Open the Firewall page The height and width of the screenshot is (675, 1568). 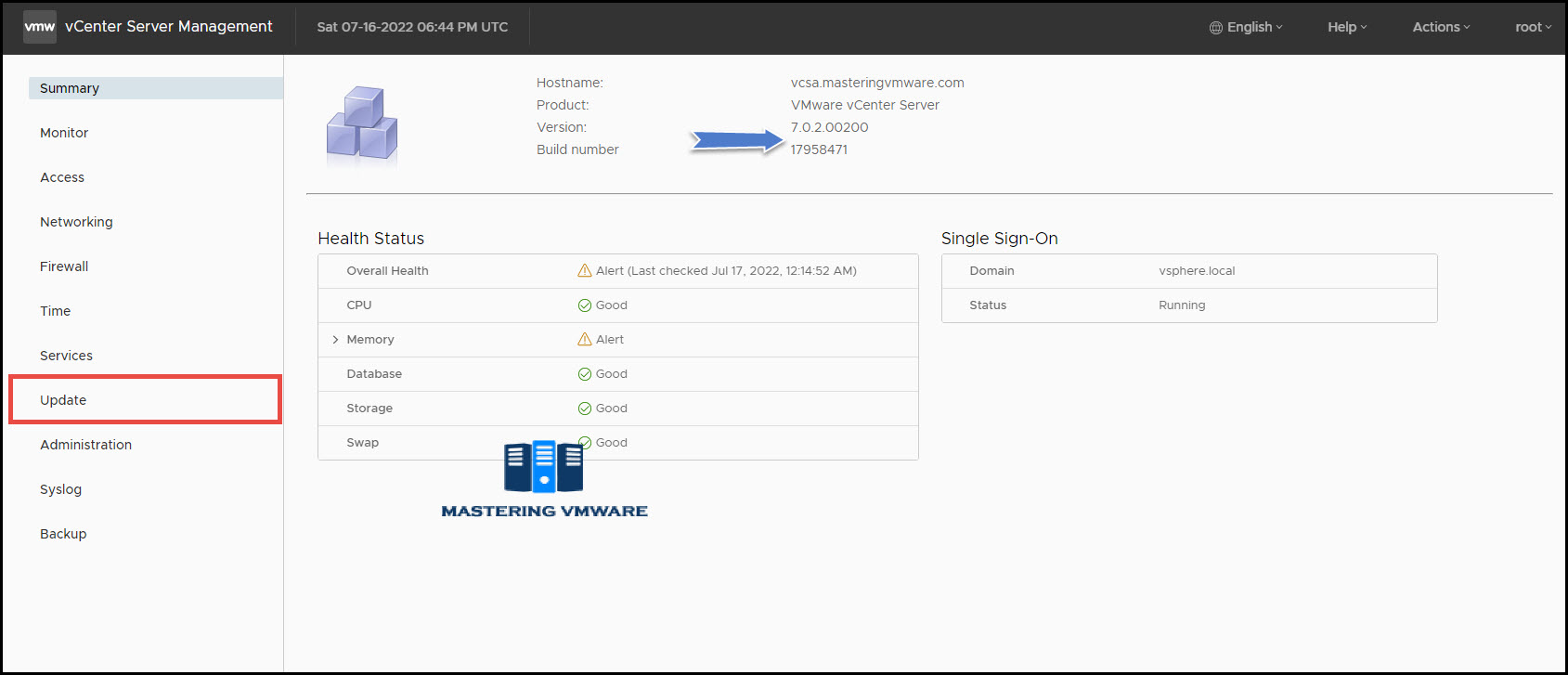click(64, 266)
